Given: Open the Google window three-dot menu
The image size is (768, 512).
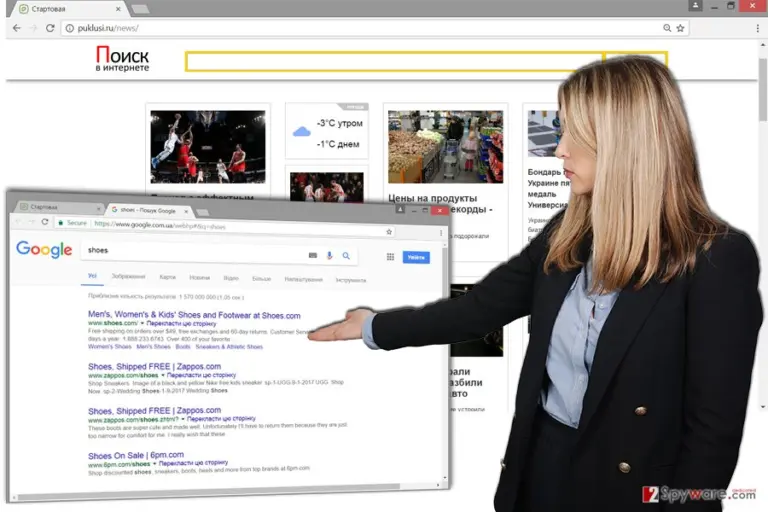Looking at the screenshot, I should [x=441, y=233].
